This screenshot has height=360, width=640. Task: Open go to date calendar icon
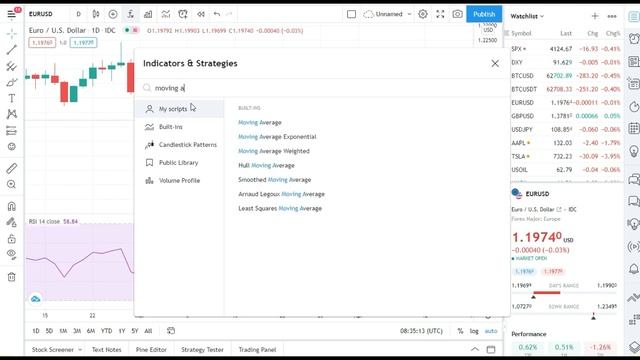click(171, 331)
